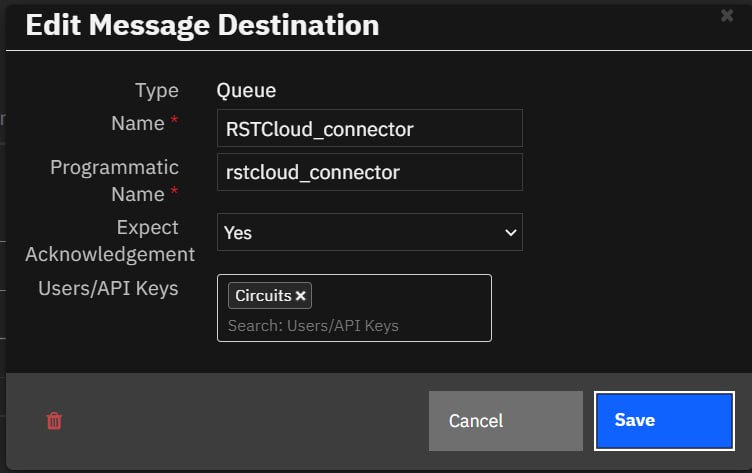752x473 pixels.
Task: Click the red asterisk beside Name
Action: coord(175,123)
